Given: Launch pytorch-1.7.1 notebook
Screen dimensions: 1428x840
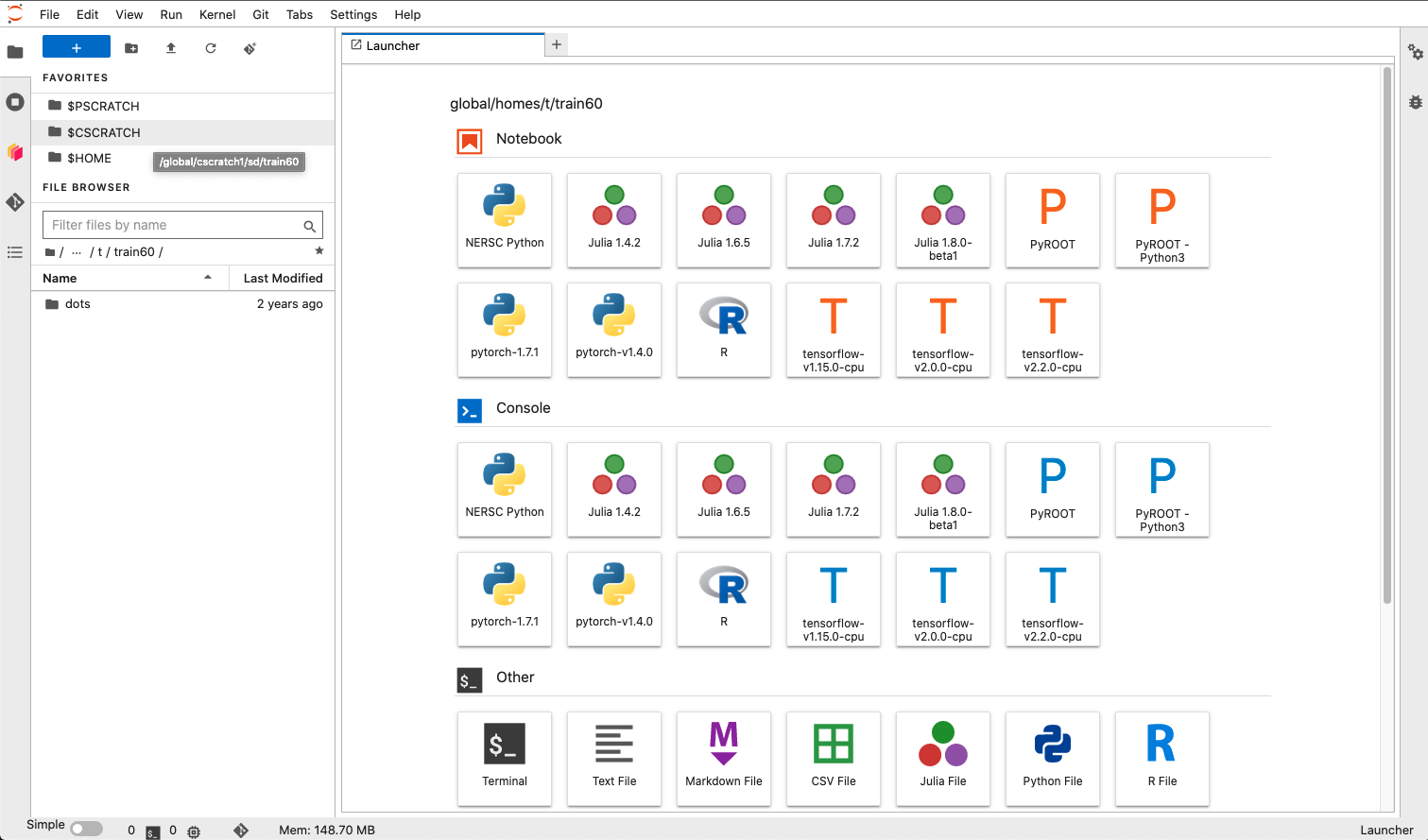Looking at the screenshot, I should [x=505, y=330].
